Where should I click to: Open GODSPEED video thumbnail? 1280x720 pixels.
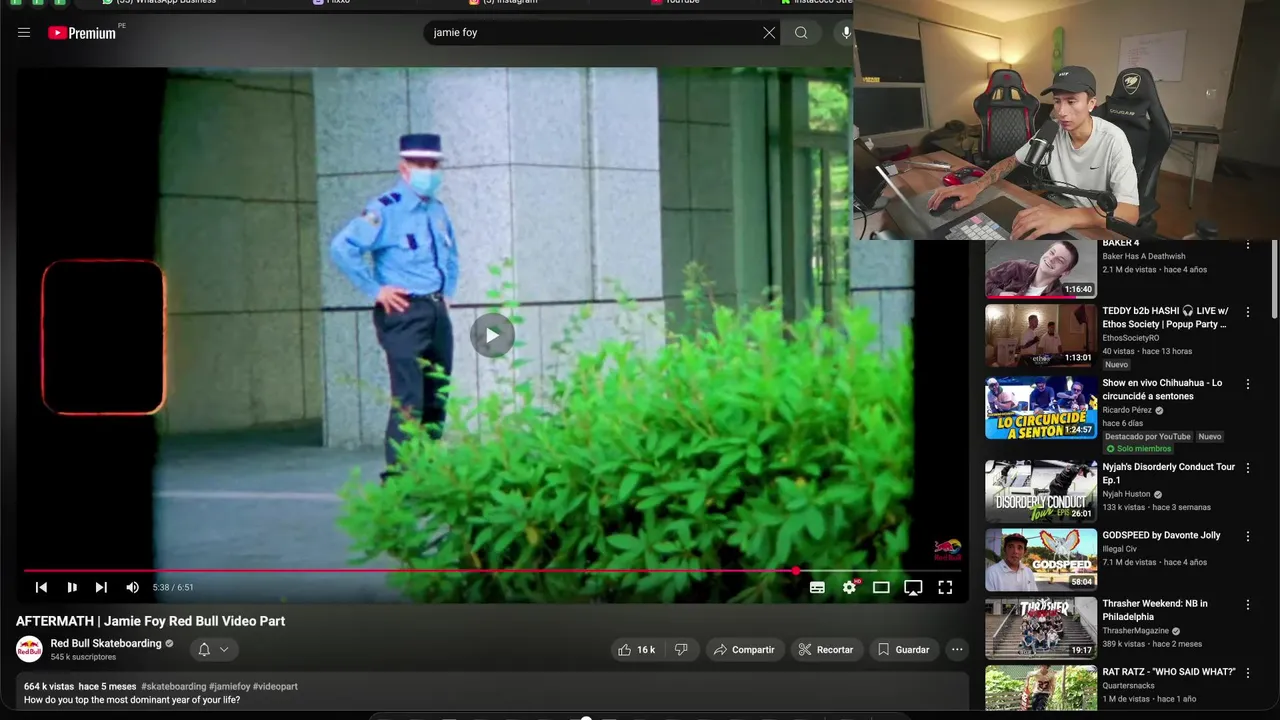pyautogui.click(x=1041, y=560)
